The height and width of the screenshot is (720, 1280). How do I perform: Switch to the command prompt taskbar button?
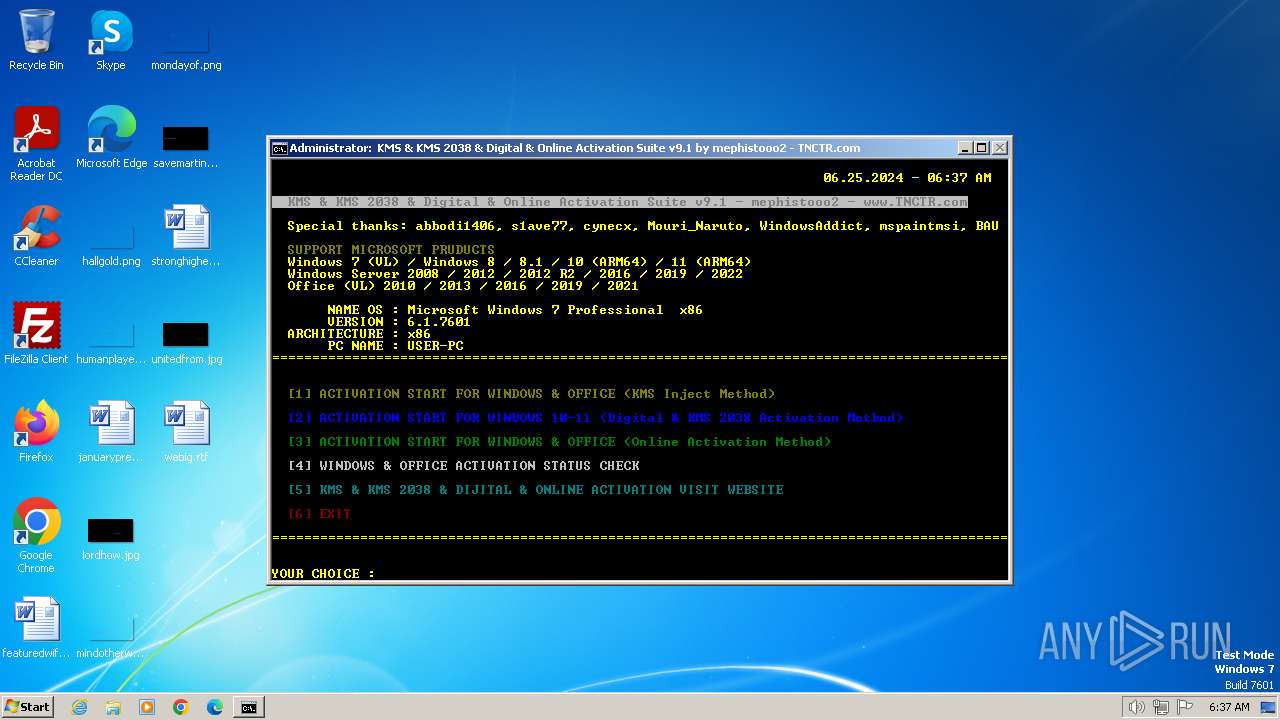tap(249, 707)
